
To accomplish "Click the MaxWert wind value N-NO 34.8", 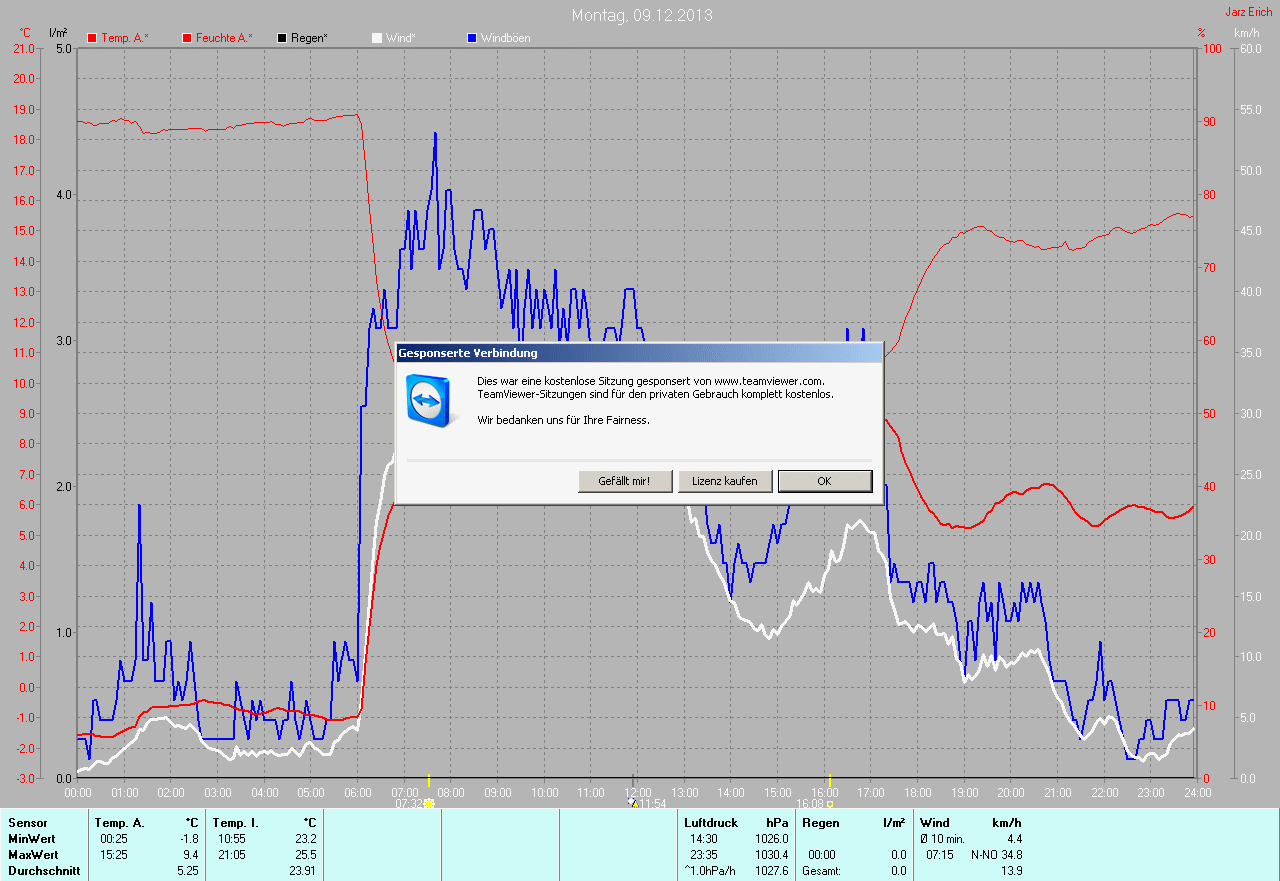I will click(996, 855).
